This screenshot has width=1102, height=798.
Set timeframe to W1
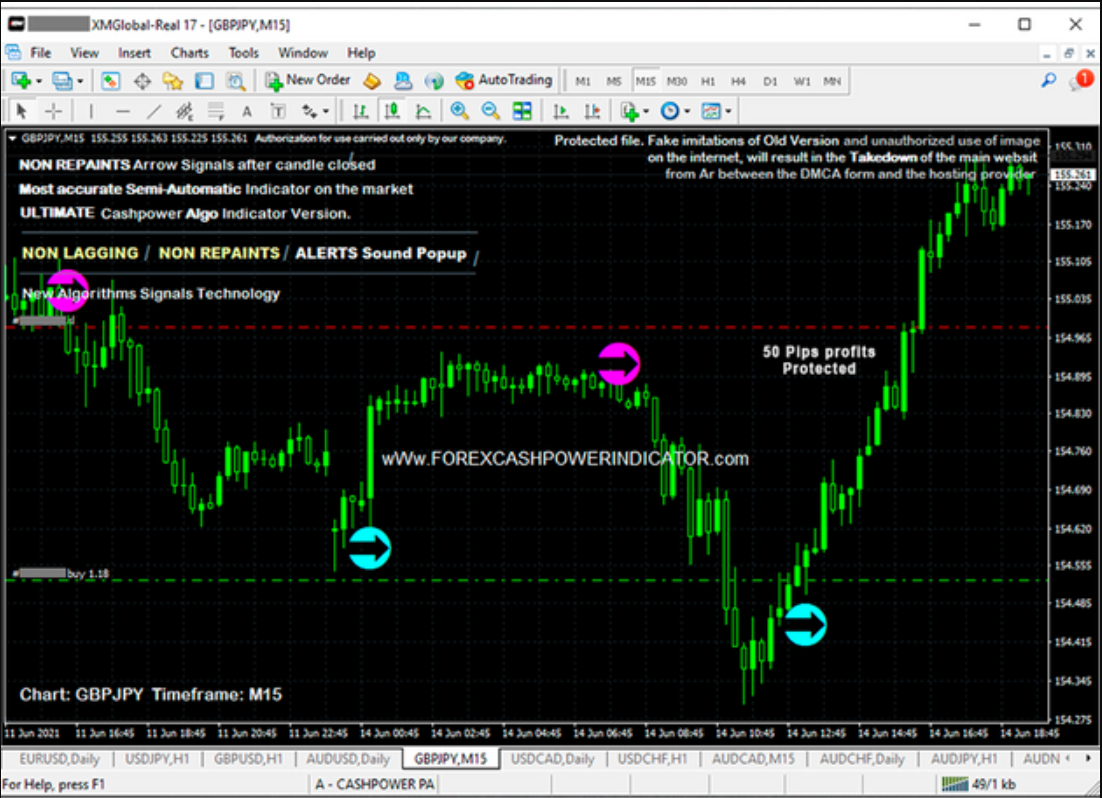click(802, 81)
